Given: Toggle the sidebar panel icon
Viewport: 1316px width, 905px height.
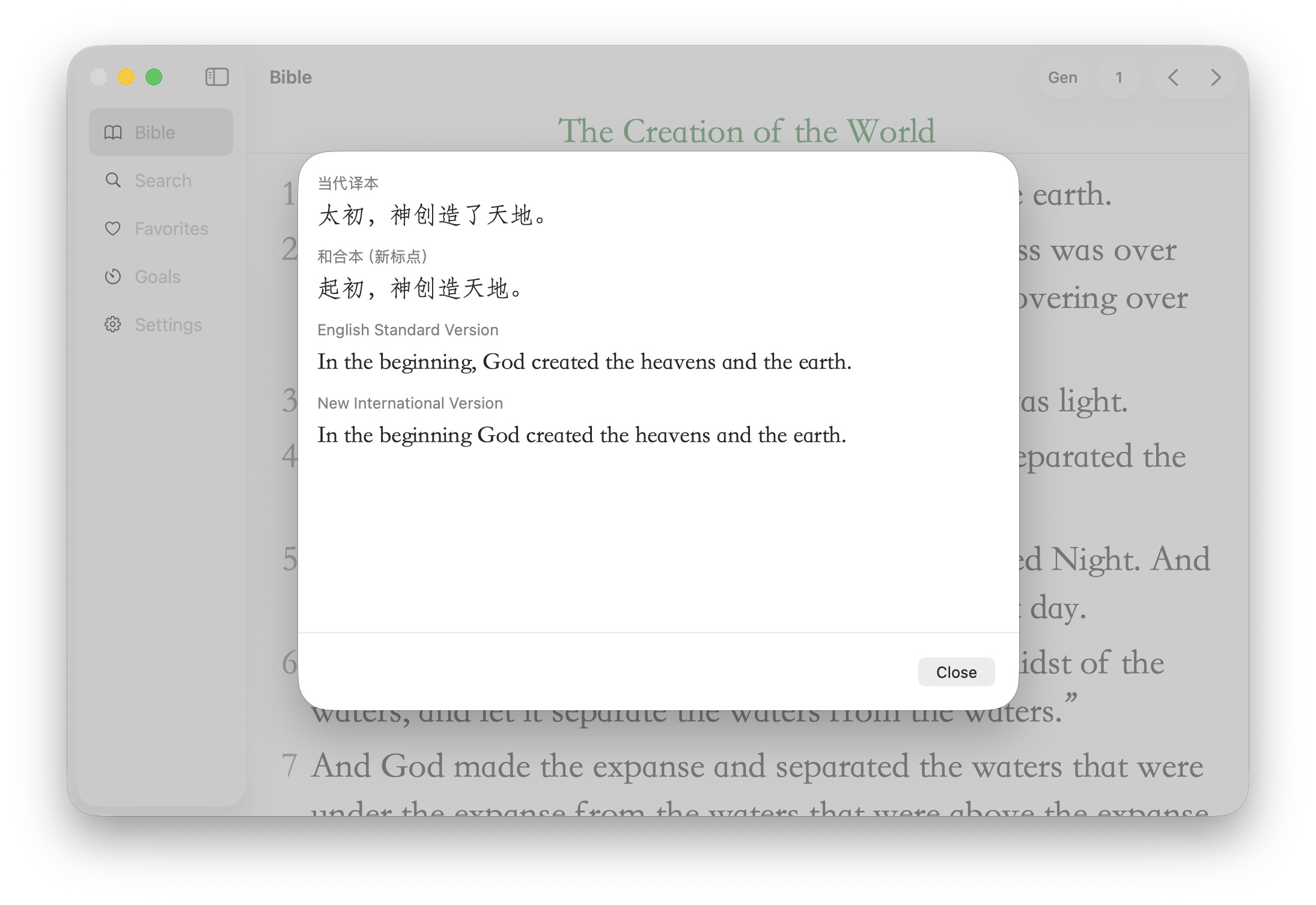Looking at the screenshot, I should 217,77.
